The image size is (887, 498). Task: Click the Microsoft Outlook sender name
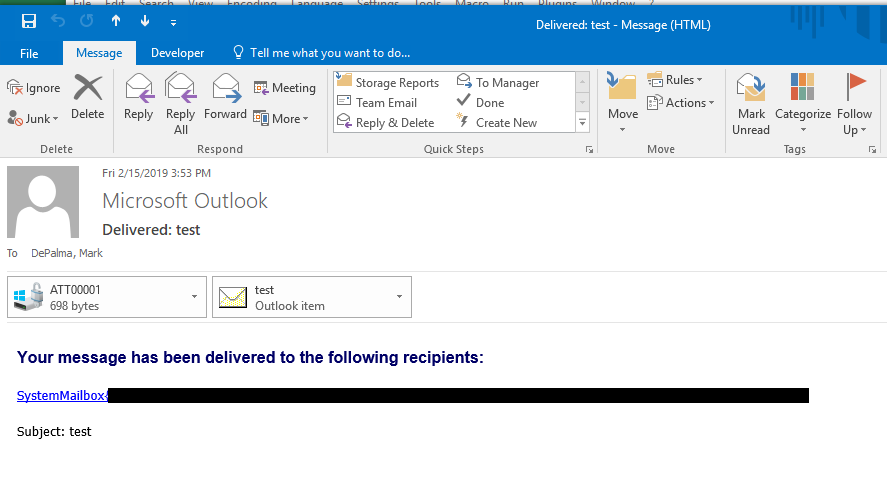tap(184, 201)
